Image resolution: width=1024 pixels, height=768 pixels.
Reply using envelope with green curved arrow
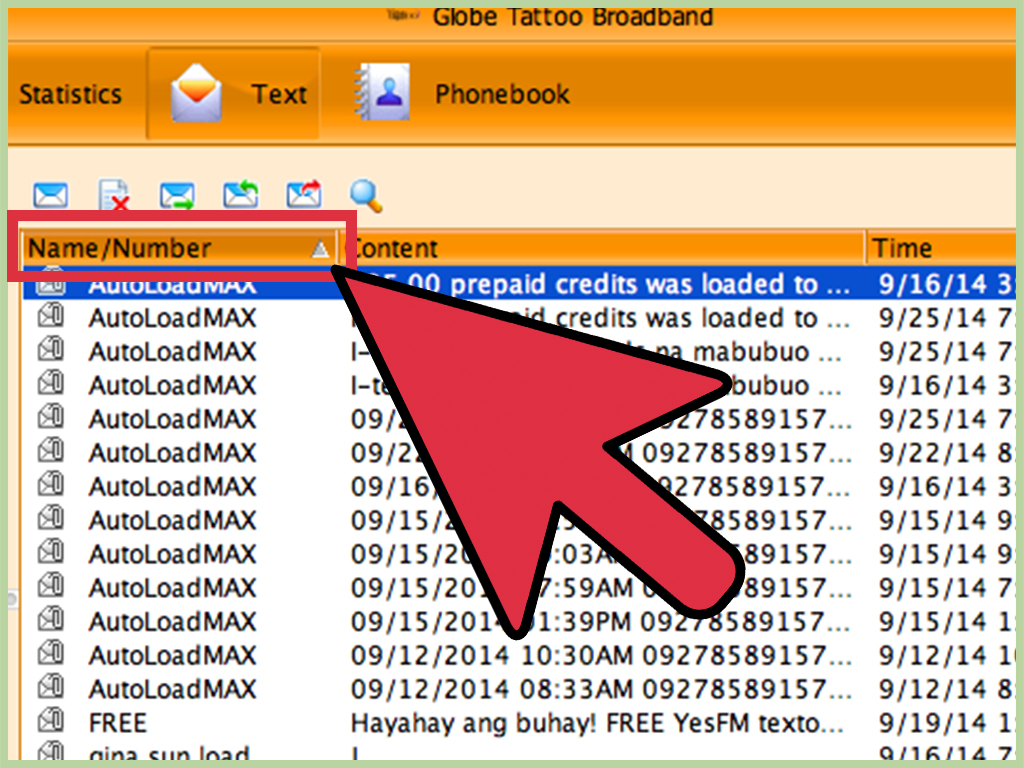240,194
